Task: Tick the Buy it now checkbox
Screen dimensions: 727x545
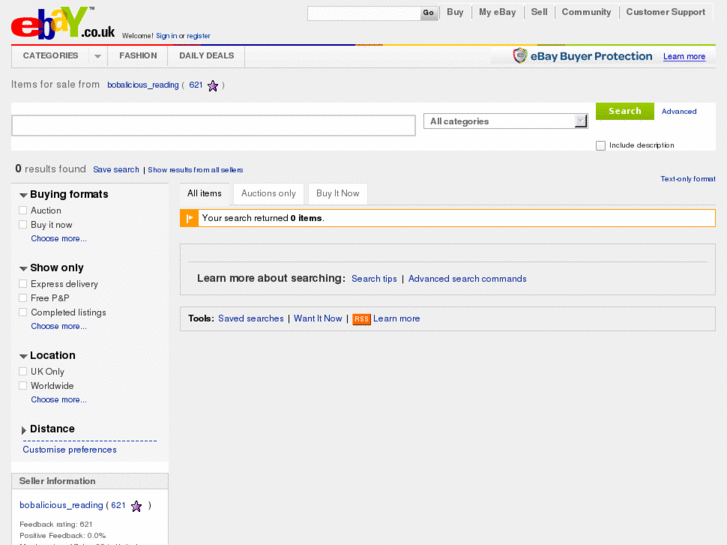Action: click(x=23, y=225)
